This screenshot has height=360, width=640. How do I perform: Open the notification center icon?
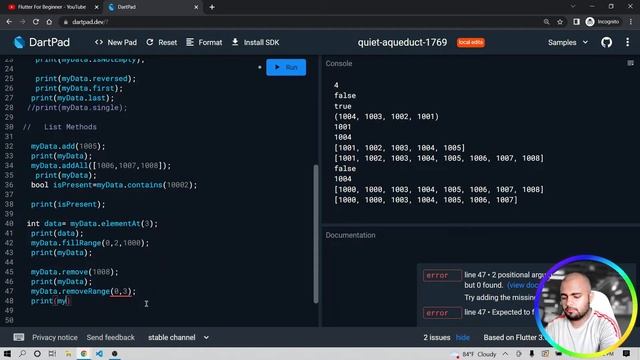coord(627,353)
